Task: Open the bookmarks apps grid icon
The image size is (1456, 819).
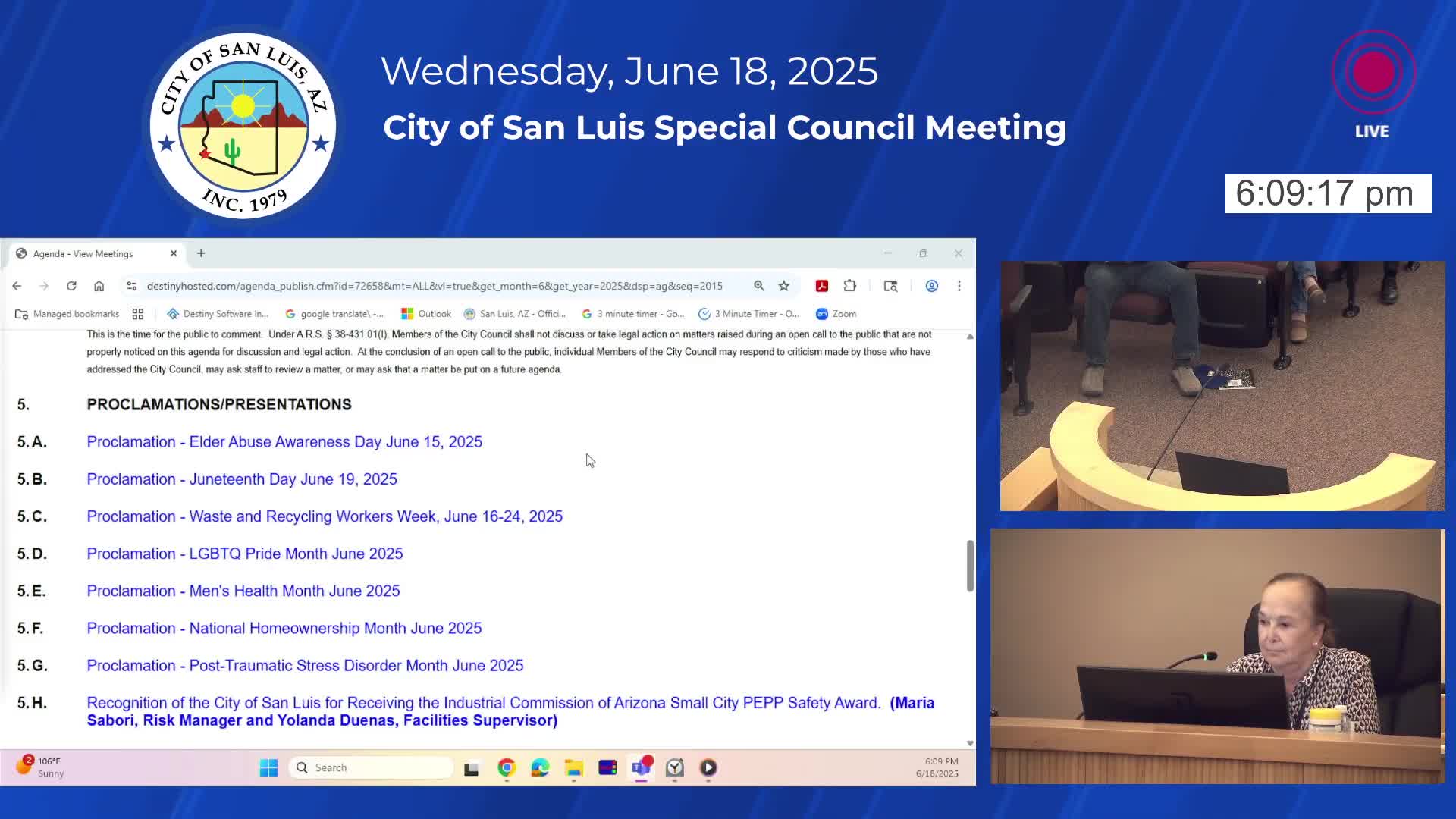Action: pos(138,314)
